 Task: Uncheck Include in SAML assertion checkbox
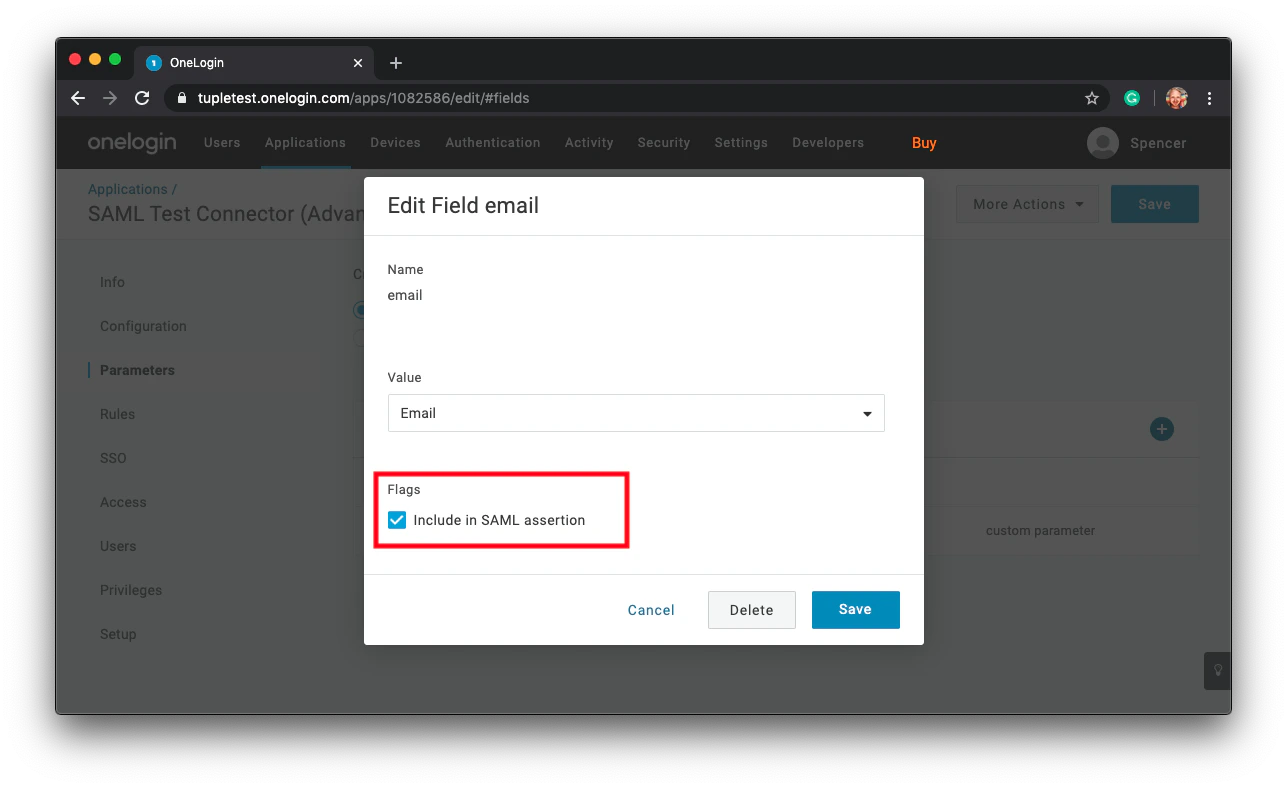coord(397,520)
